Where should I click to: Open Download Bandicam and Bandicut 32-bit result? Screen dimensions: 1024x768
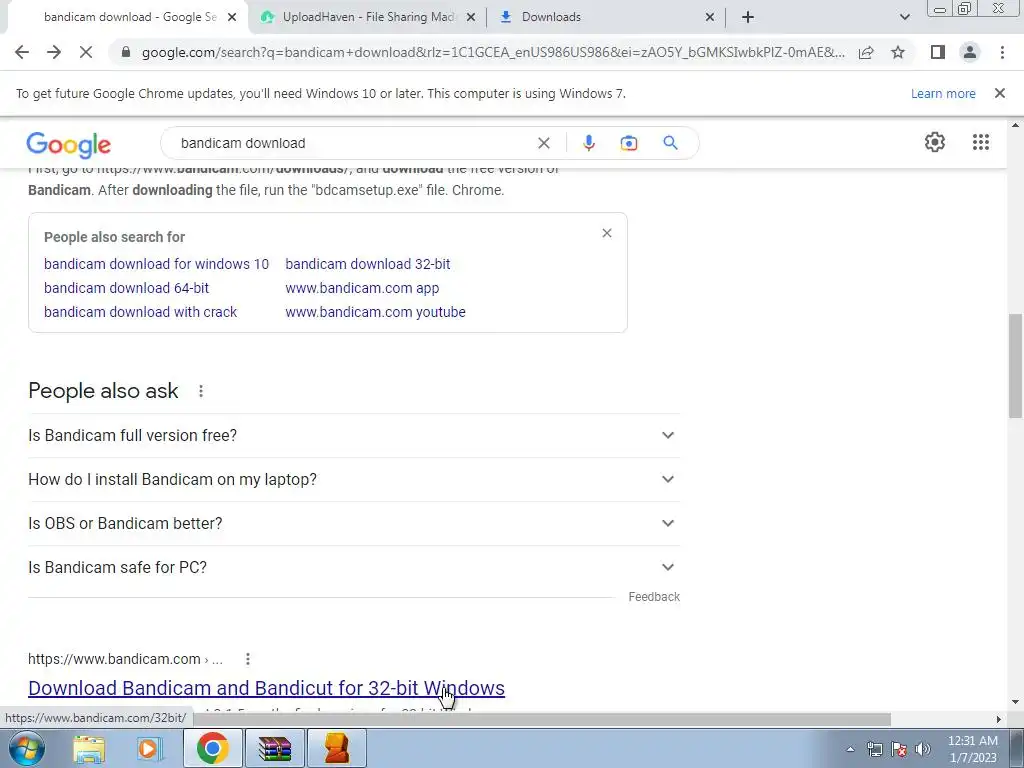click(x=266, y=688)
